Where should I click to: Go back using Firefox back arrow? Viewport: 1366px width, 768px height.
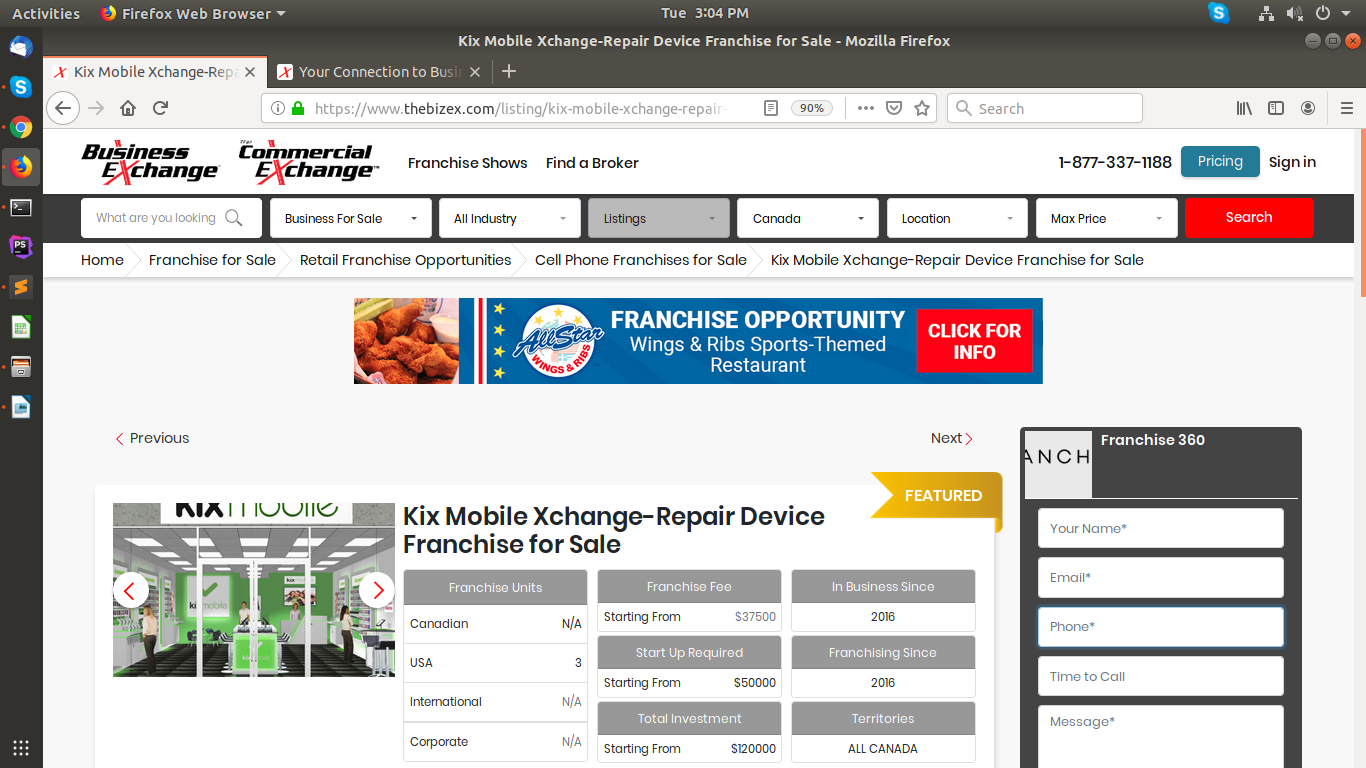[62, 108]
